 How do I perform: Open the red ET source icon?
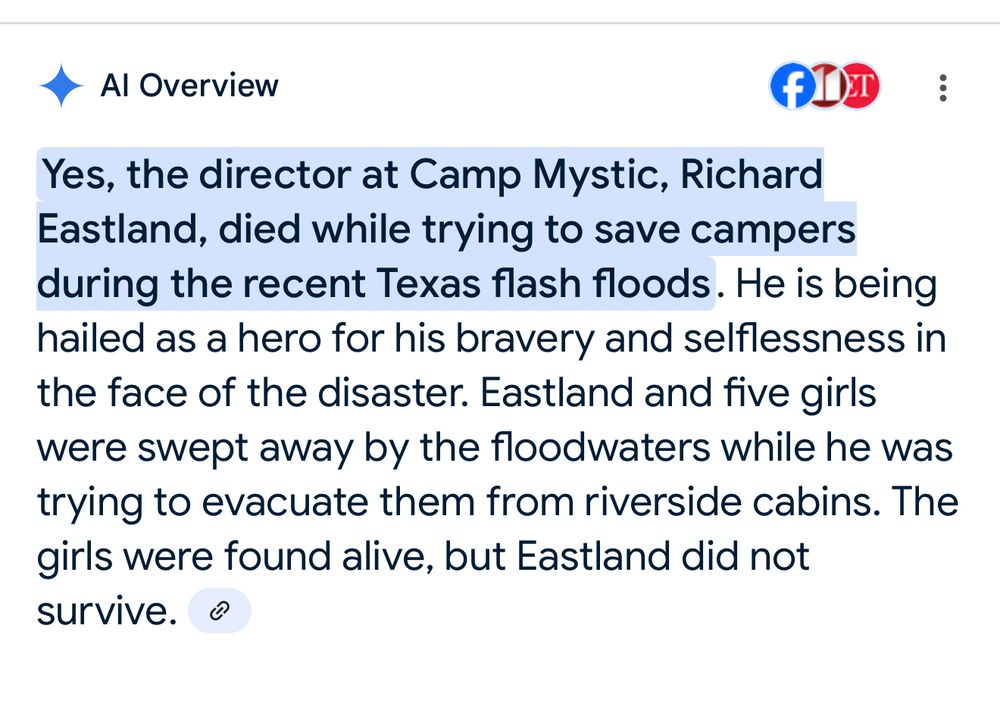860,87
